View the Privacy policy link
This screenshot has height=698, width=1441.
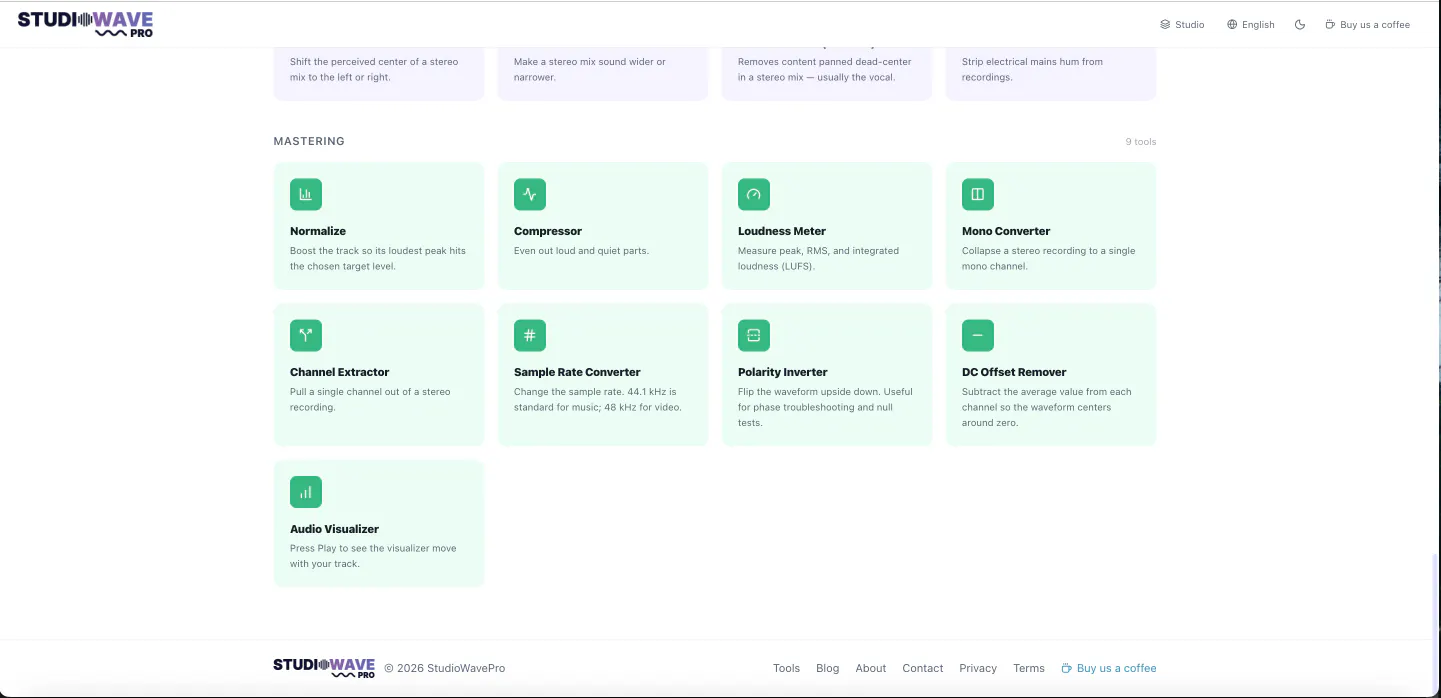(978, 668)
